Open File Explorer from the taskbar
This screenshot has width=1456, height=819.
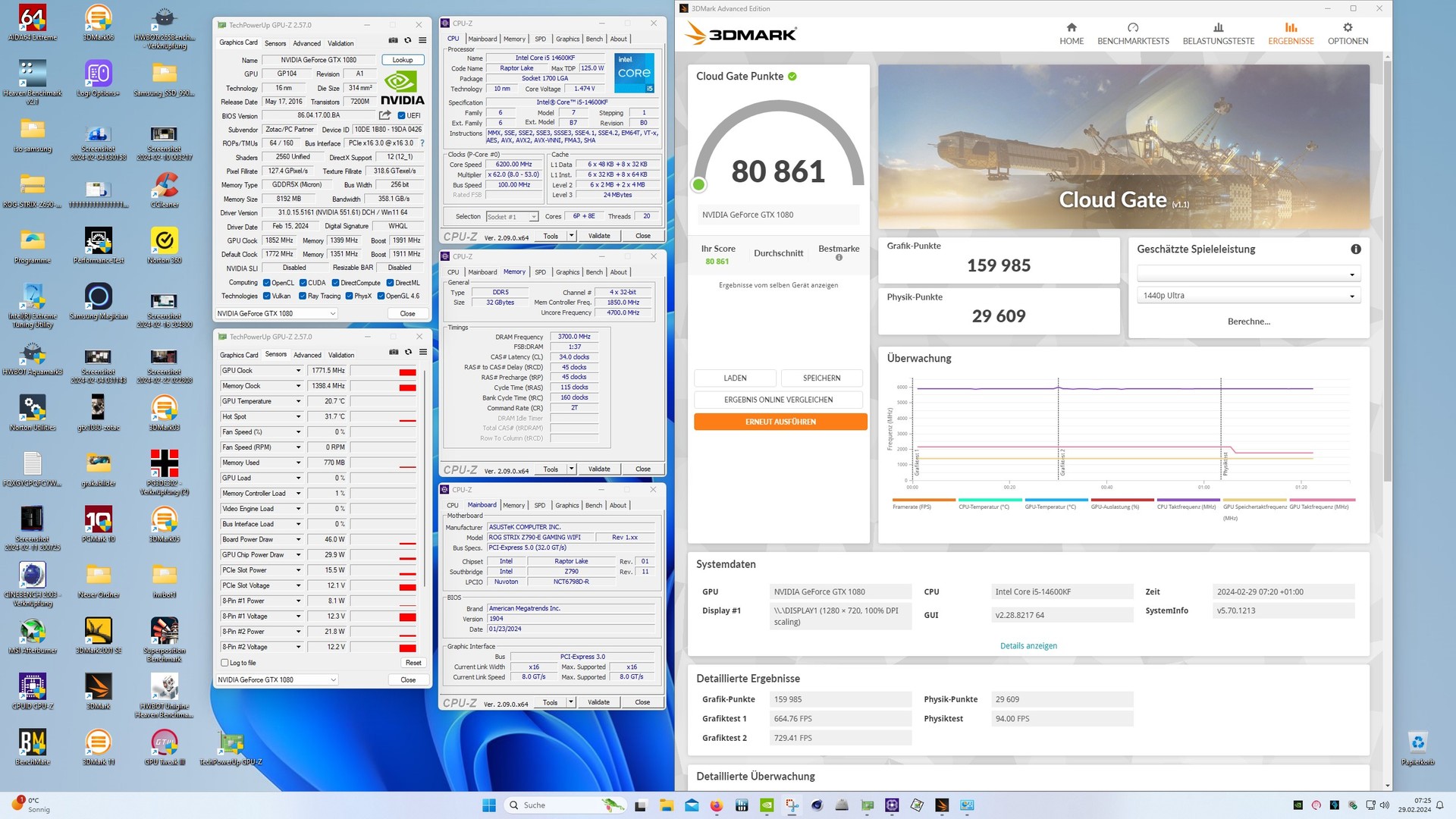(667, 805)
